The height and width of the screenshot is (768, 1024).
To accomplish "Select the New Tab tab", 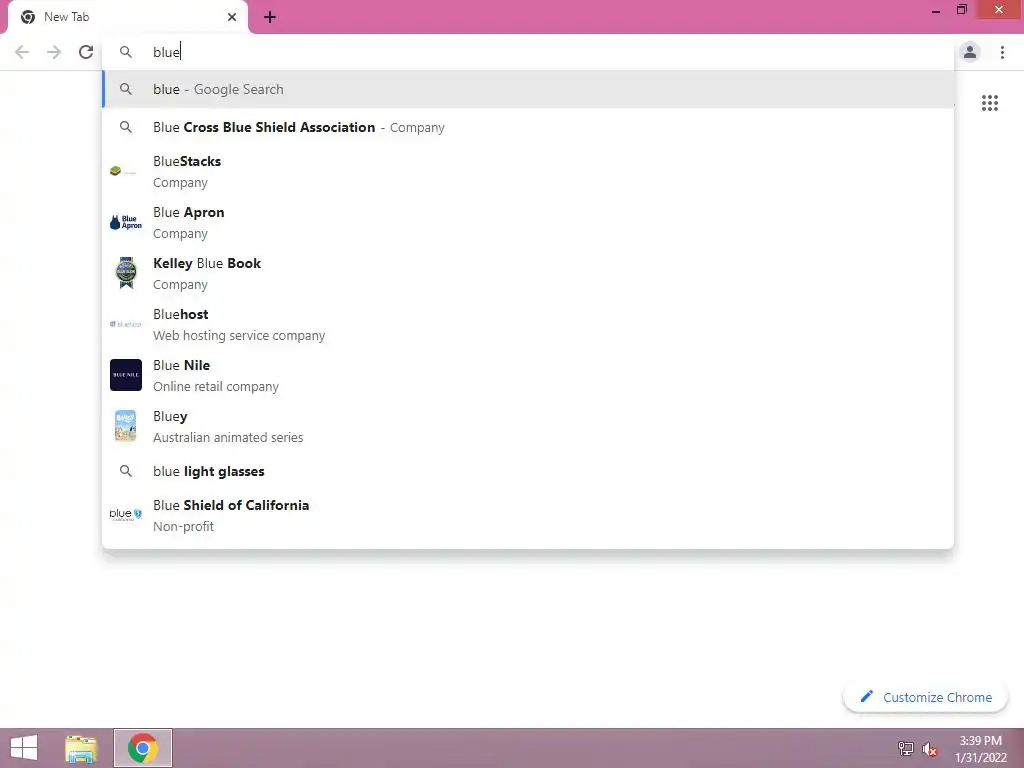I will tap(128, 17).
